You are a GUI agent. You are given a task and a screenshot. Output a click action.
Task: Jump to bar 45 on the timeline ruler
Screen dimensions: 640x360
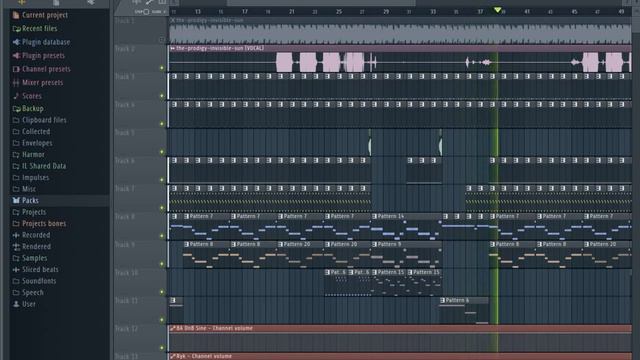coord(574,12)
